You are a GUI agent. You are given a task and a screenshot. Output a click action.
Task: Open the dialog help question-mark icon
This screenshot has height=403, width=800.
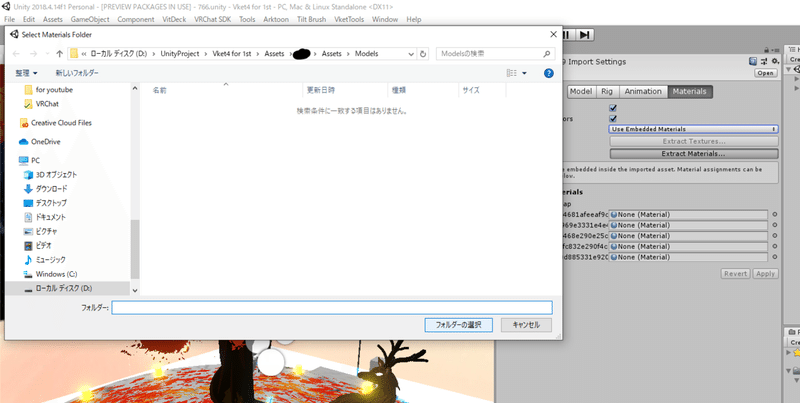tap(548, 73)
